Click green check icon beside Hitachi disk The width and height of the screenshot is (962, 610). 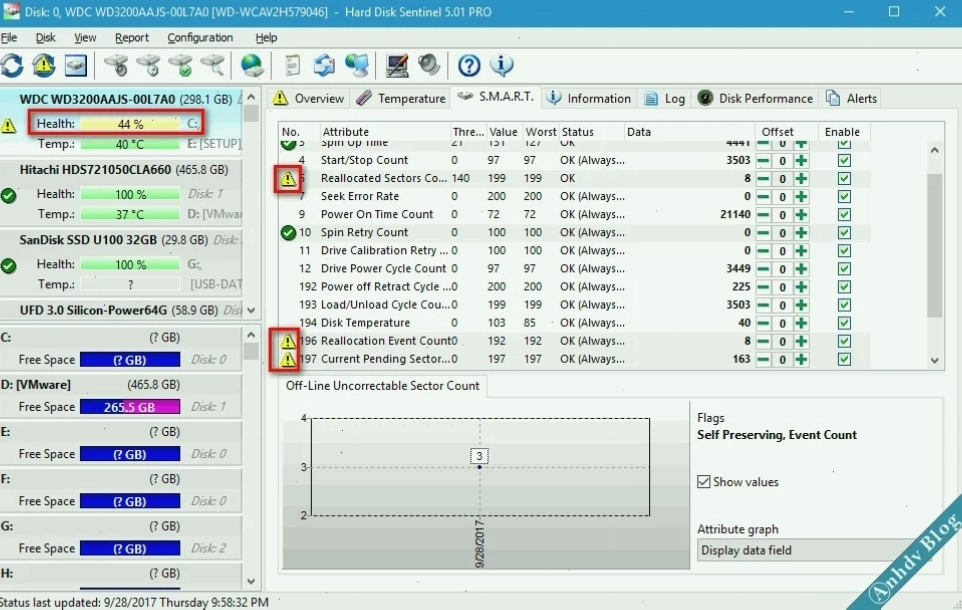9,196
